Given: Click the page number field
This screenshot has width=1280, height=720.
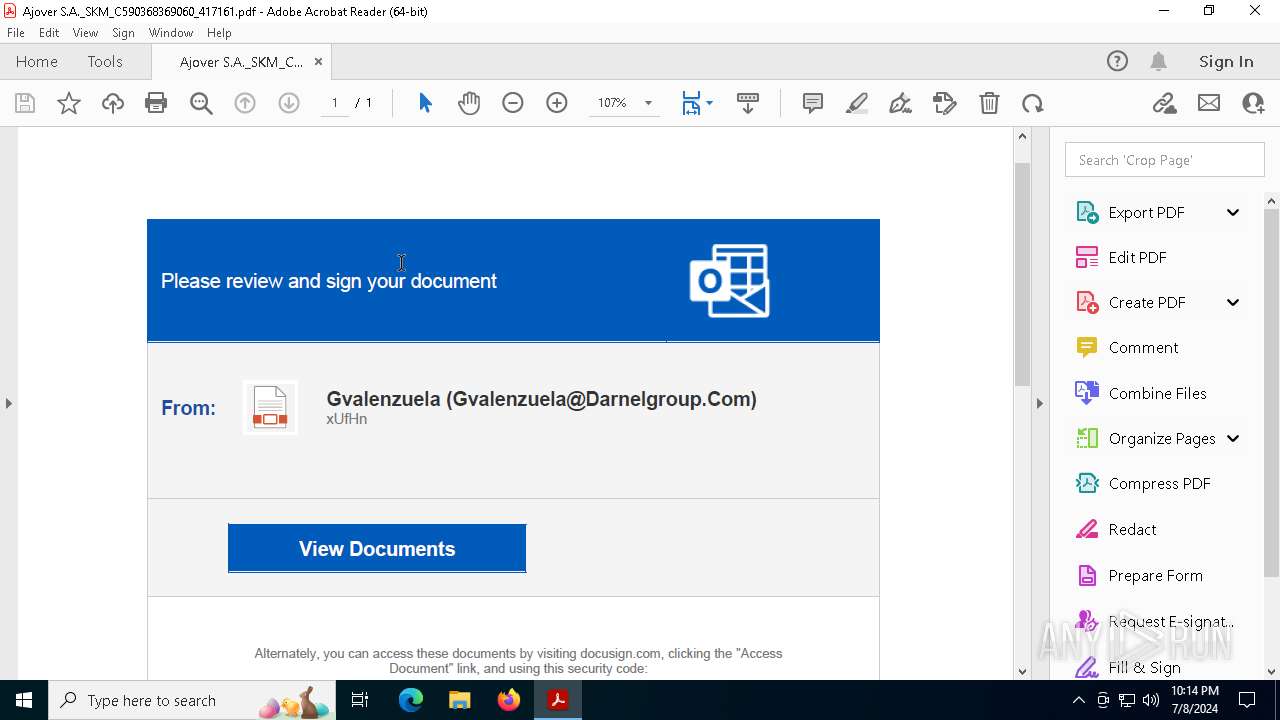Looking at the screenshot, I should pyautogui.click(x=335, y=103).
